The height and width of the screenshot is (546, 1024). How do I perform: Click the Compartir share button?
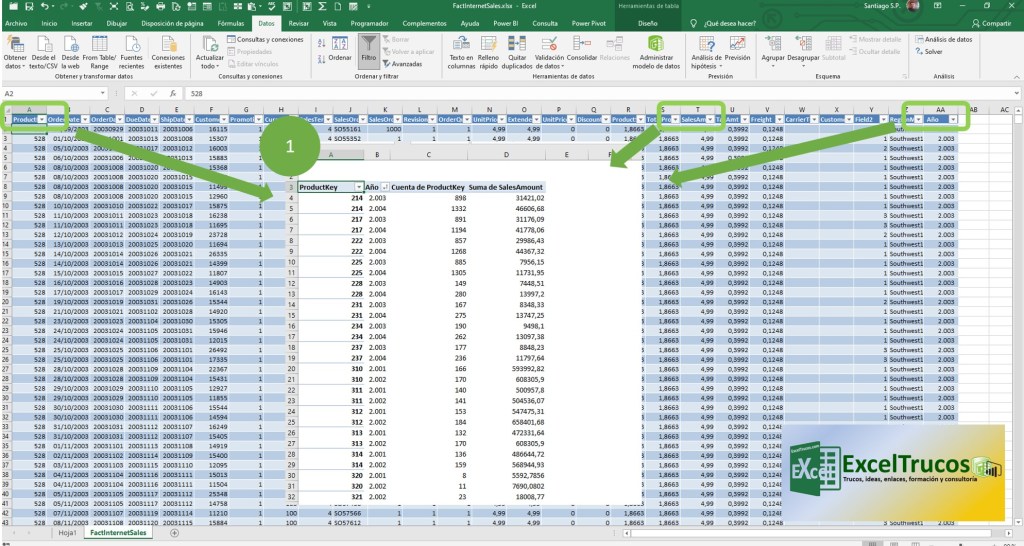[x=989, y=22]
